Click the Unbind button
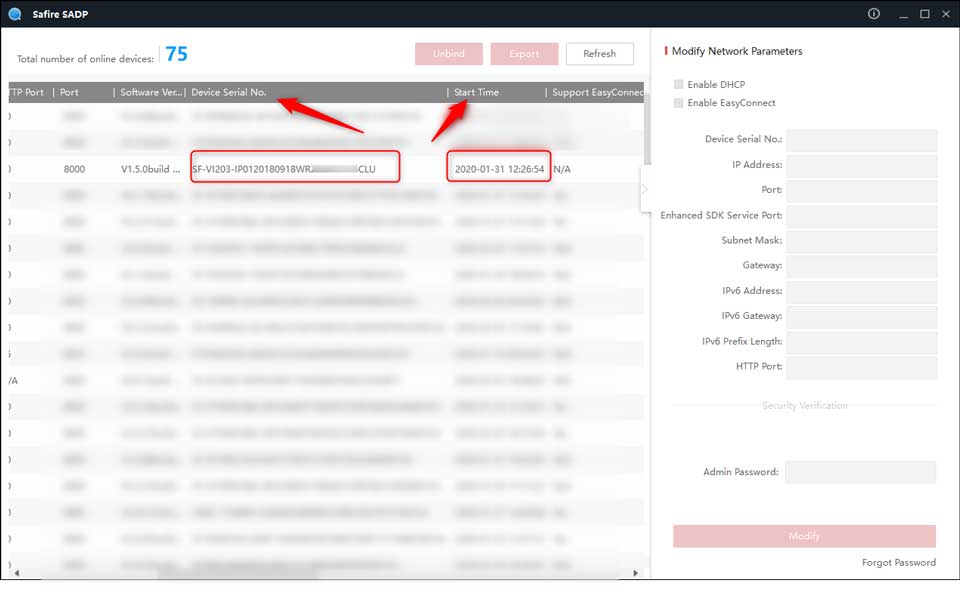This screenshot has width=960, height=594. tap(449, 54)
